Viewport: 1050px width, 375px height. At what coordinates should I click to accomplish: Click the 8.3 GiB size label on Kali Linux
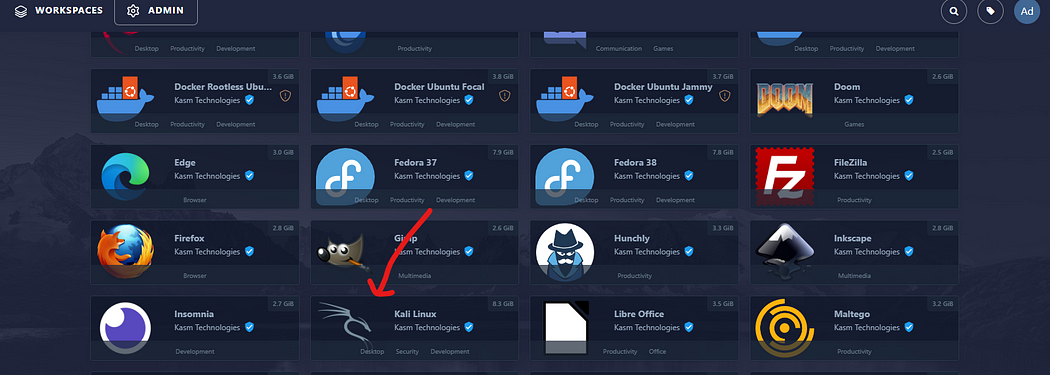coord(503,304)
